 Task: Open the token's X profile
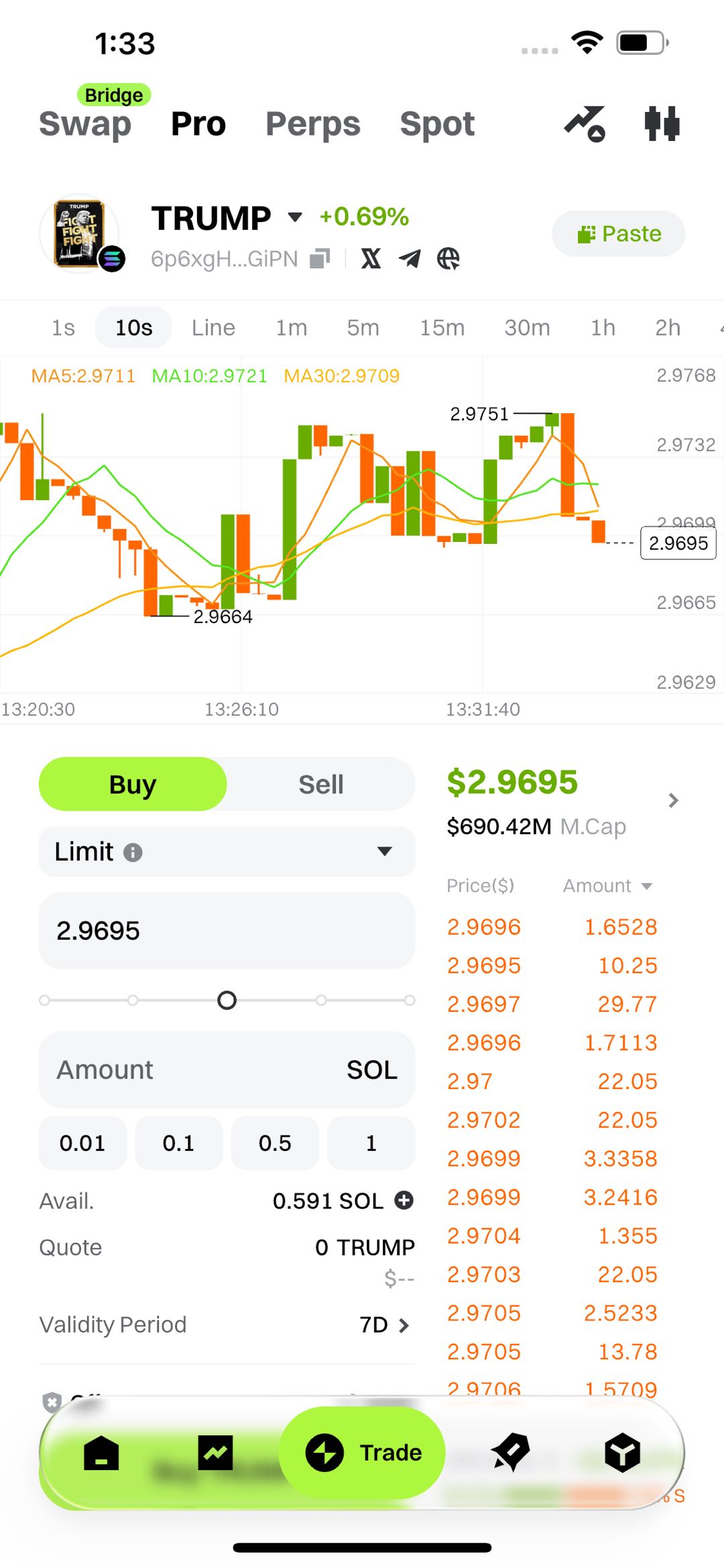pos(371,258)
